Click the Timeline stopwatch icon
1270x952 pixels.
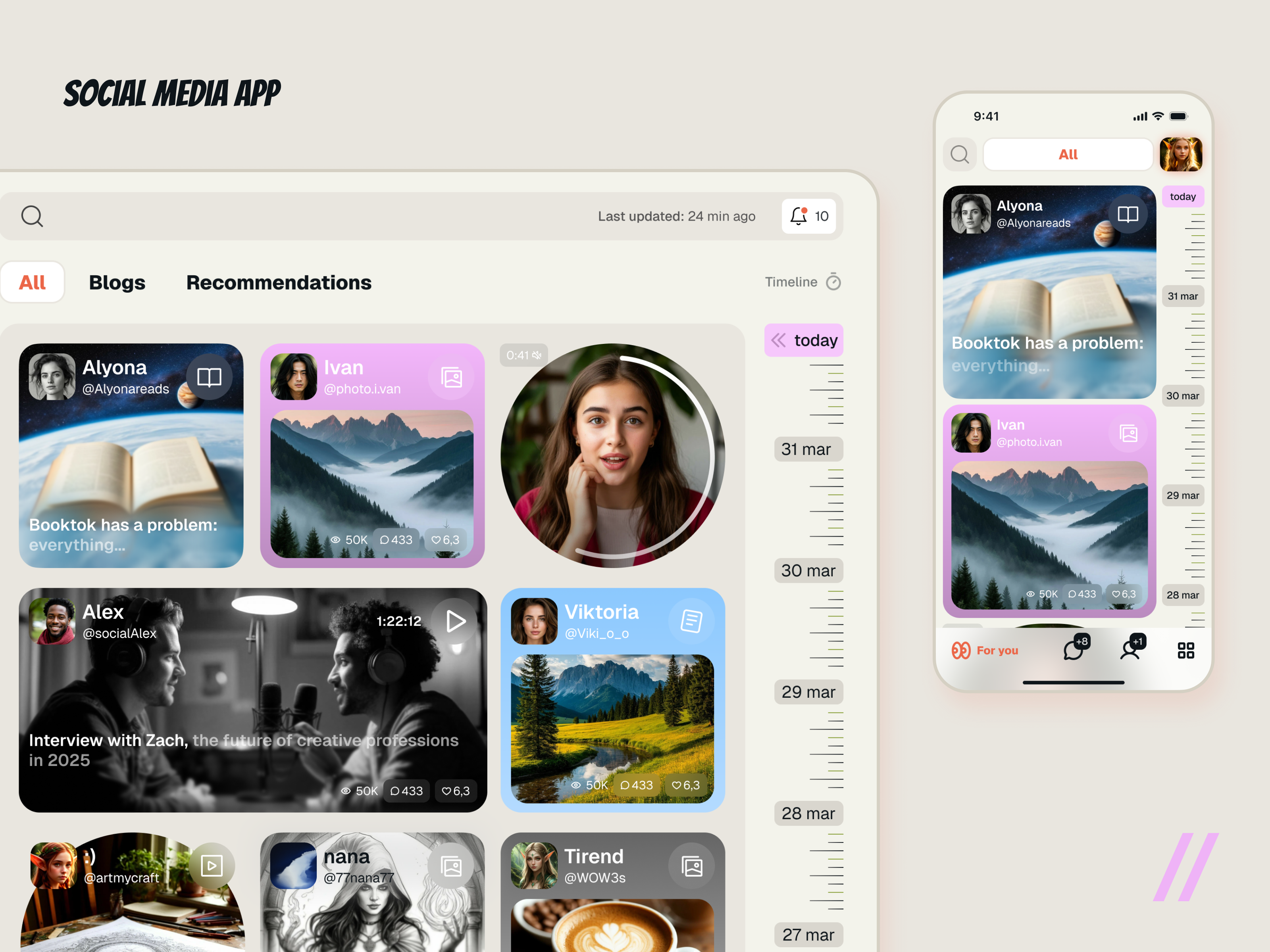833,282
